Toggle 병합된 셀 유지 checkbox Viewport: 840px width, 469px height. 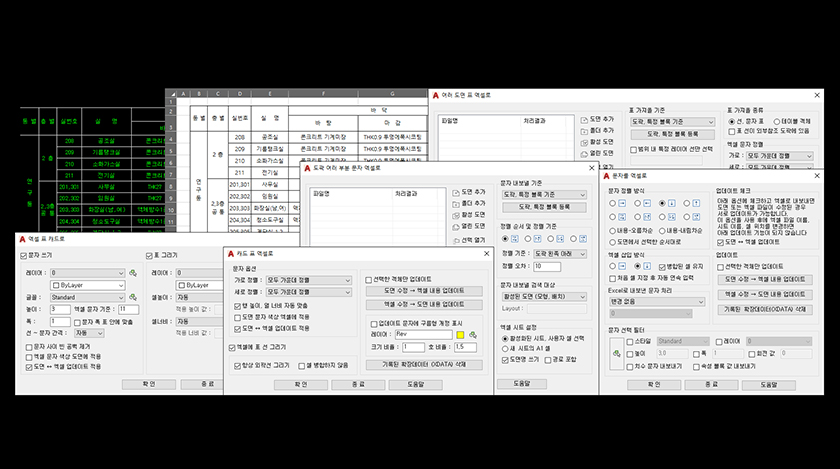(x=662, y=266)
